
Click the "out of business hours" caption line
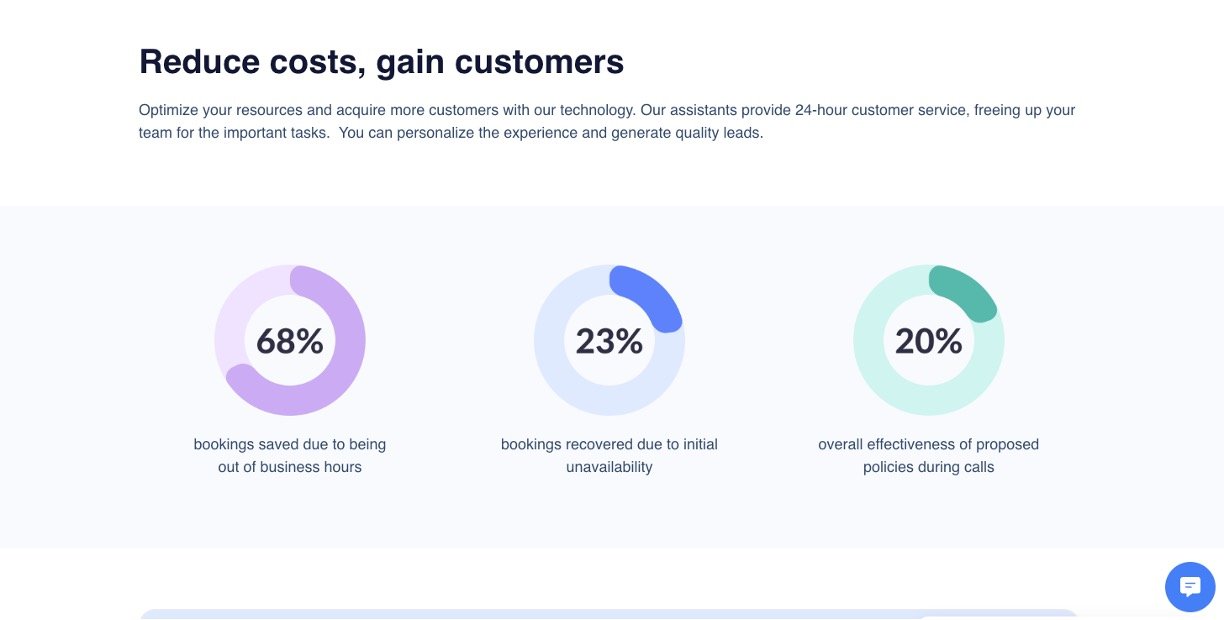pos(290,467)
